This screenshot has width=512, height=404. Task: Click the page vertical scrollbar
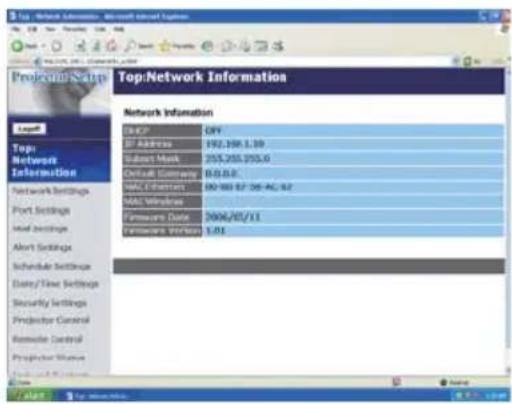(x=509, y=220)
